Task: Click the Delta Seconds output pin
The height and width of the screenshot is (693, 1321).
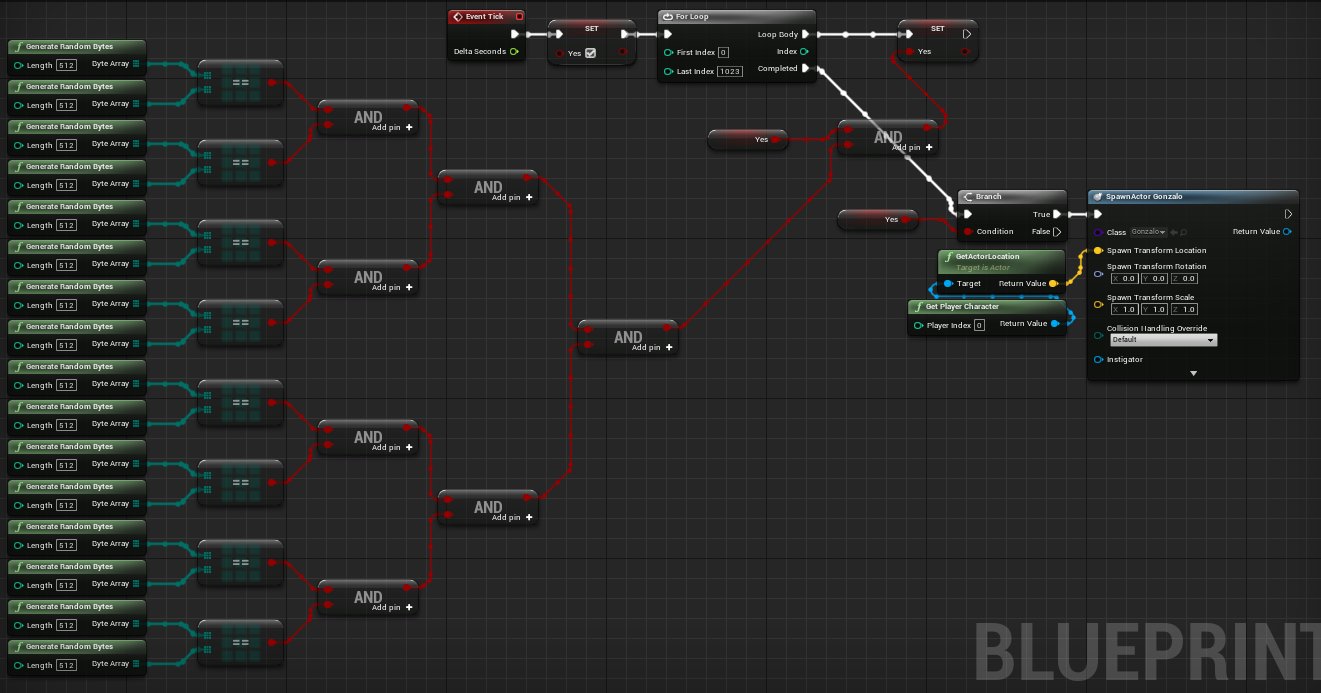Action: pos(514,51)
